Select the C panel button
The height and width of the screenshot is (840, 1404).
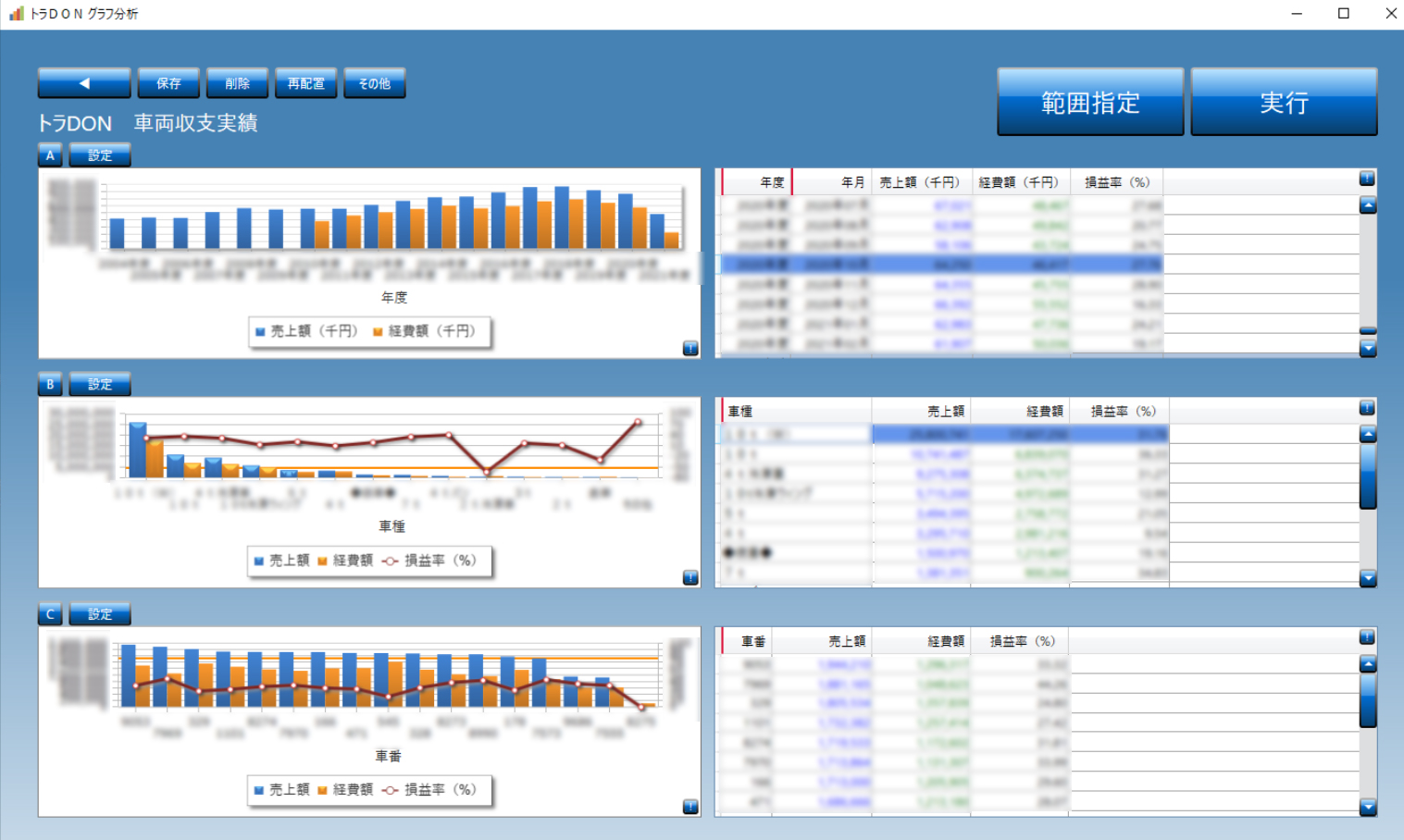(50, 614)
